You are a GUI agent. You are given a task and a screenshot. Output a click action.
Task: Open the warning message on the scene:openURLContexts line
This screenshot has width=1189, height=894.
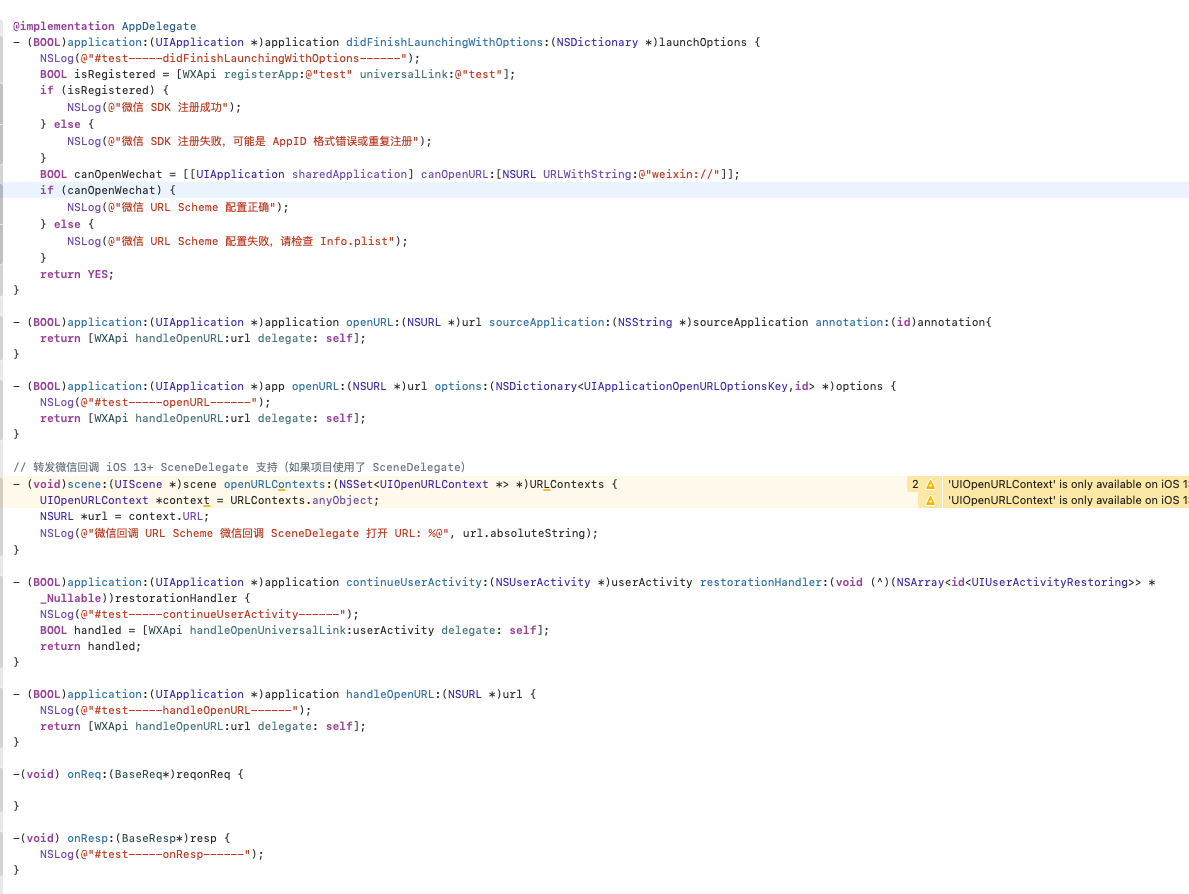click(1066, 484)
